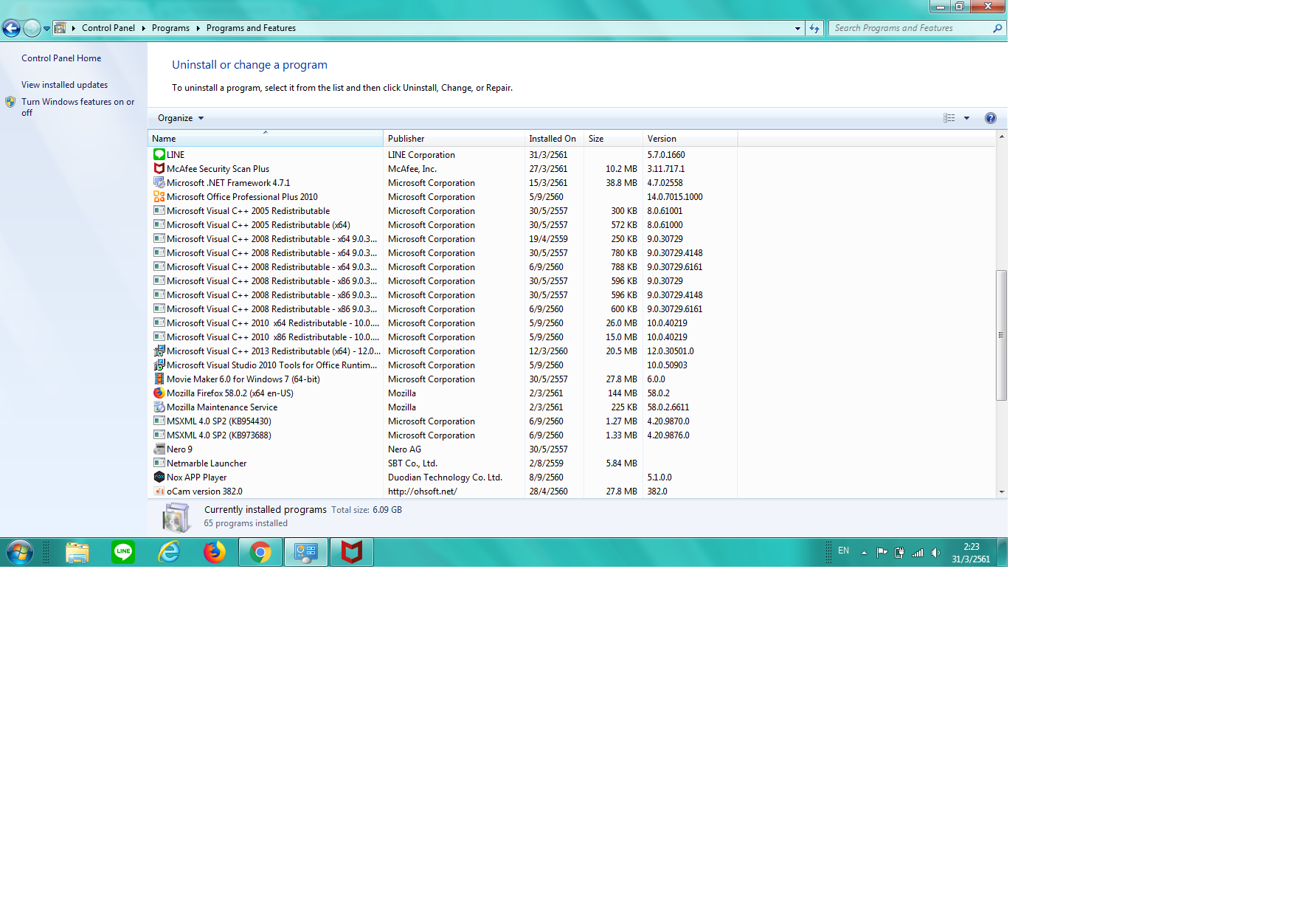Sort the list by Installed On column
The image size is (1316, 921).
tap(554, 139)
